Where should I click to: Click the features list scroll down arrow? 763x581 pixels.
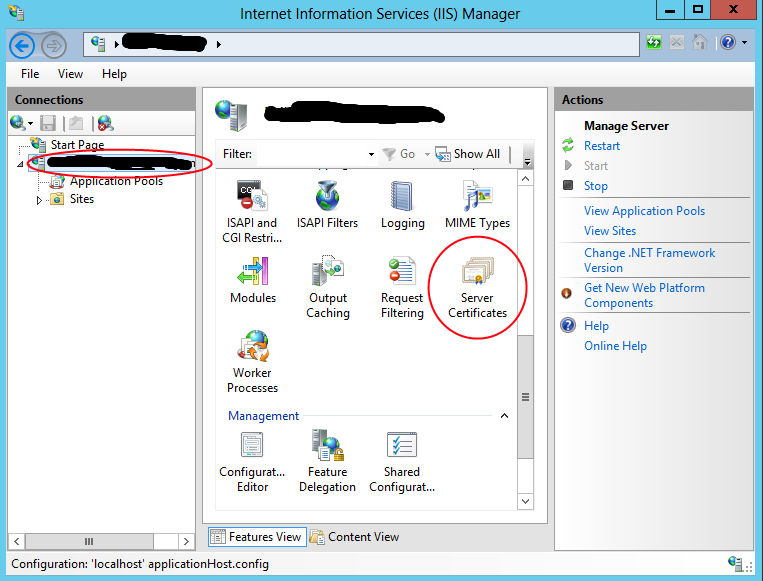click(x=526, y=501)
